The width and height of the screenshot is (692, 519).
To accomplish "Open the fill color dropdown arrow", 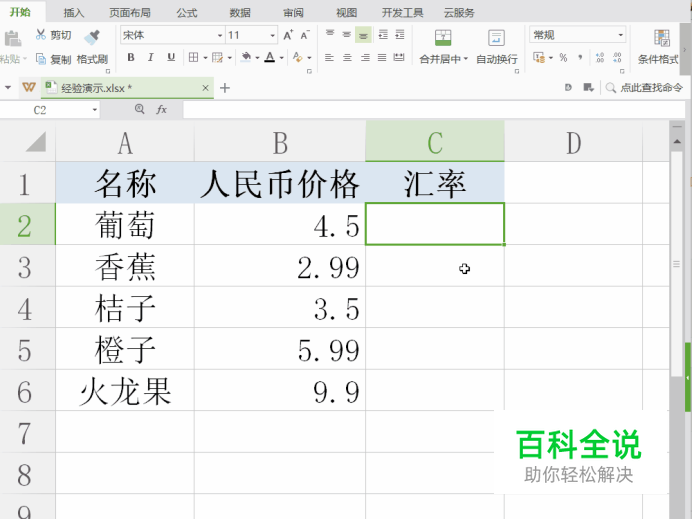I will (257, 58).
